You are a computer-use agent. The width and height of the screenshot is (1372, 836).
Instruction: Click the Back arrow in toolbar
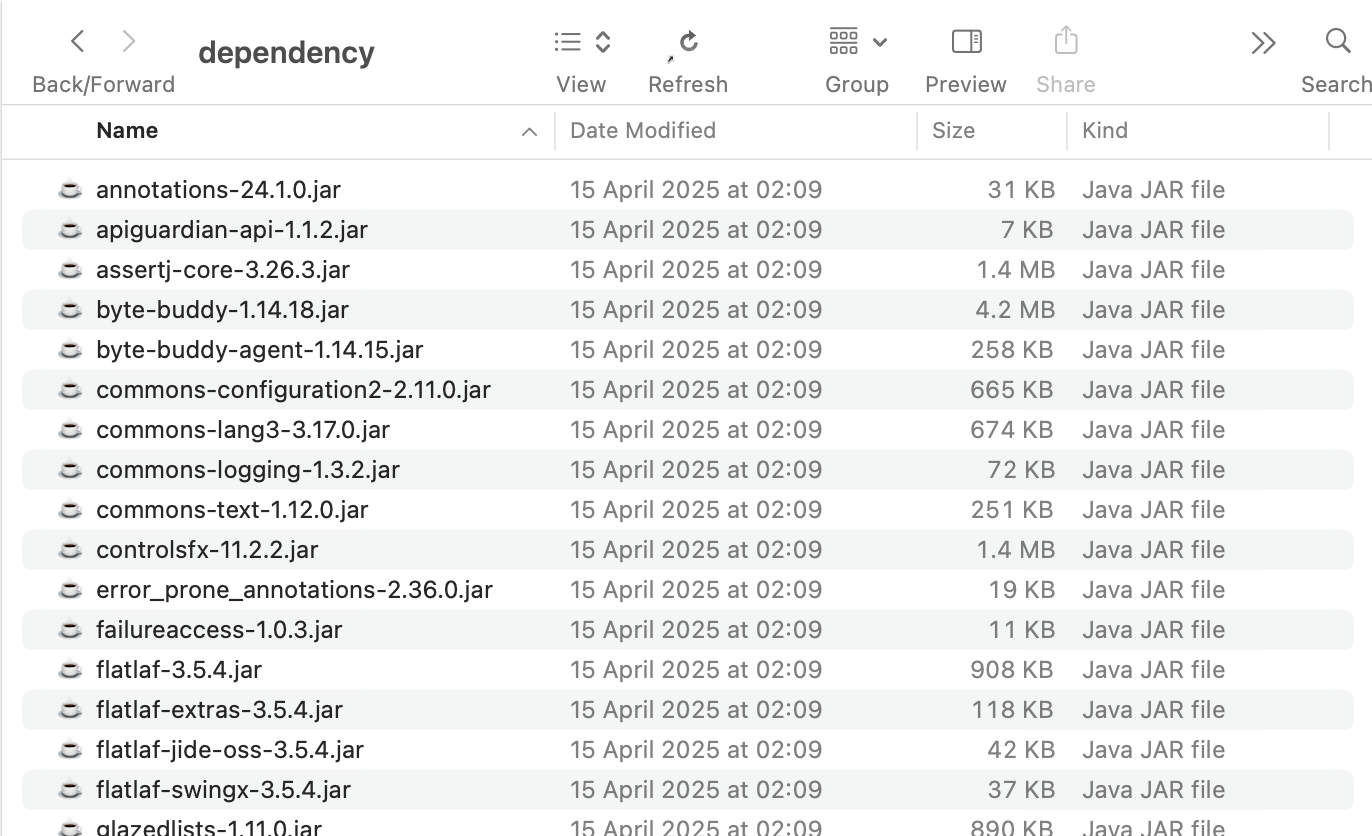point(78,42)
